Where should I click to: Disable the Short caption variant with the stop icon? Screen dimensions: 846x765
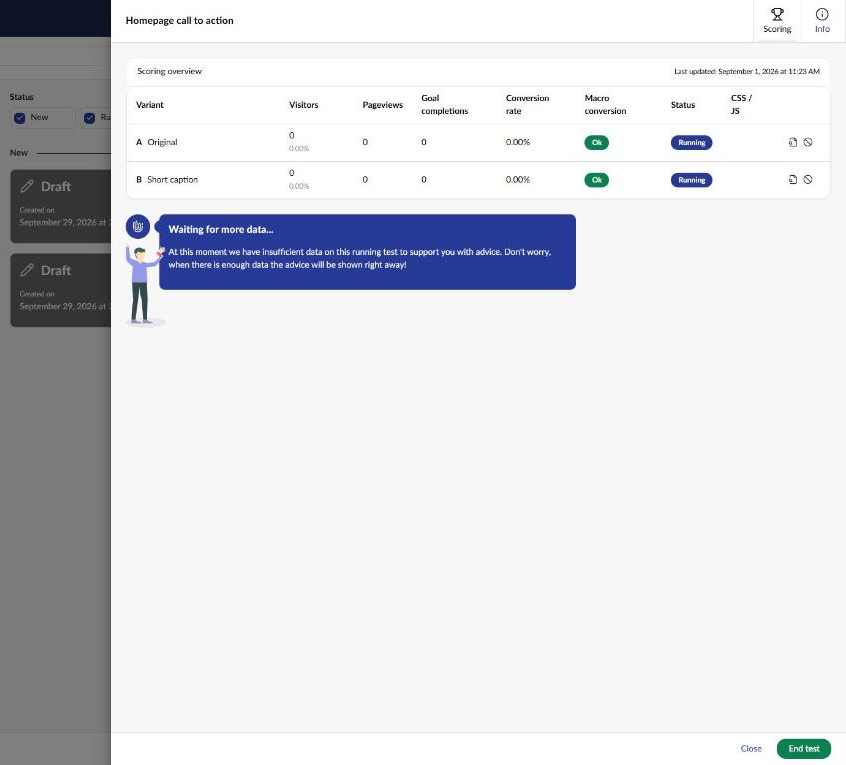pos(808,180)
